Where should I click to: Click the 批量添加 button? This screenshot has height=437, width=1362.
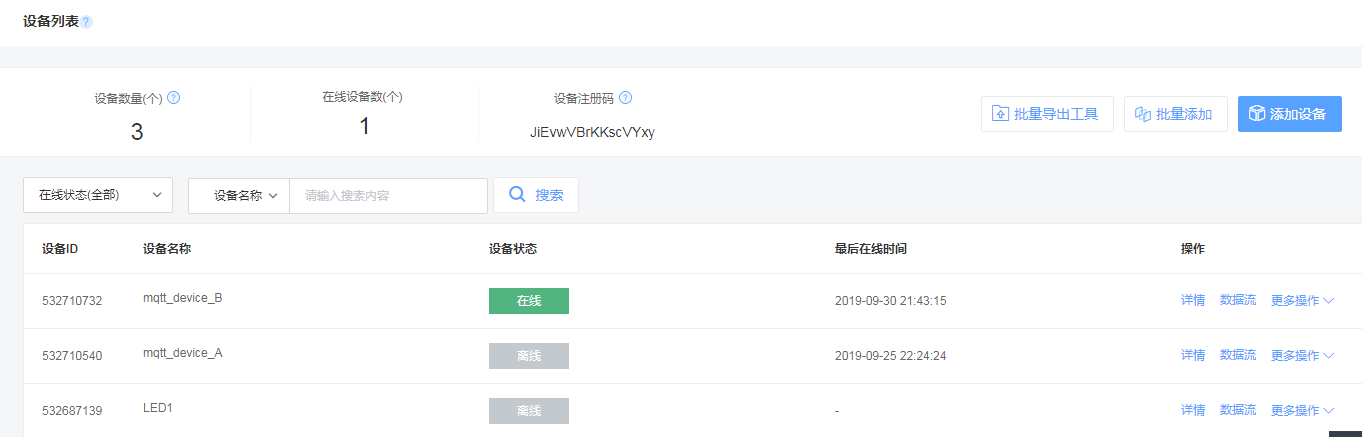click(x=1176, y=114)
